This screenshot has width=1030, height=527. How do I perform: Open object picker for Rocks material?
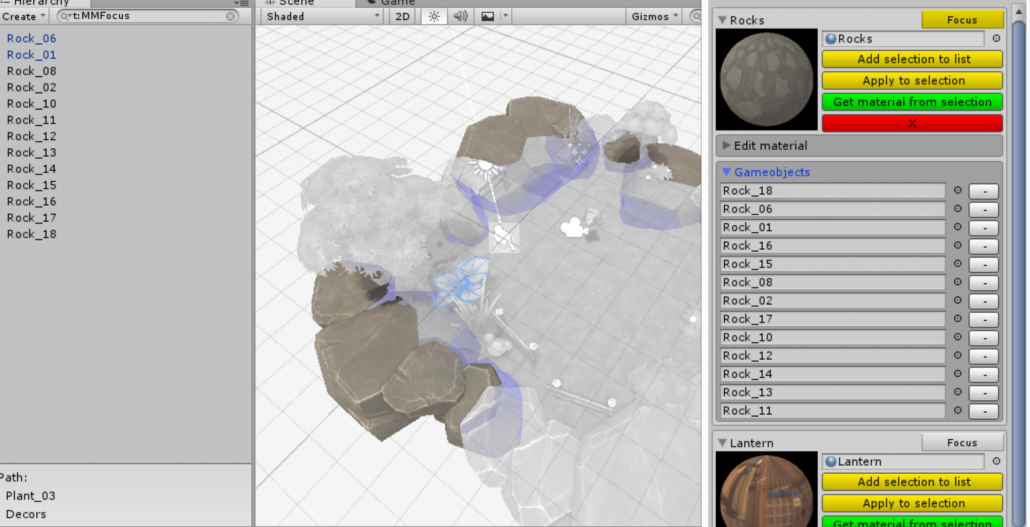996,39
